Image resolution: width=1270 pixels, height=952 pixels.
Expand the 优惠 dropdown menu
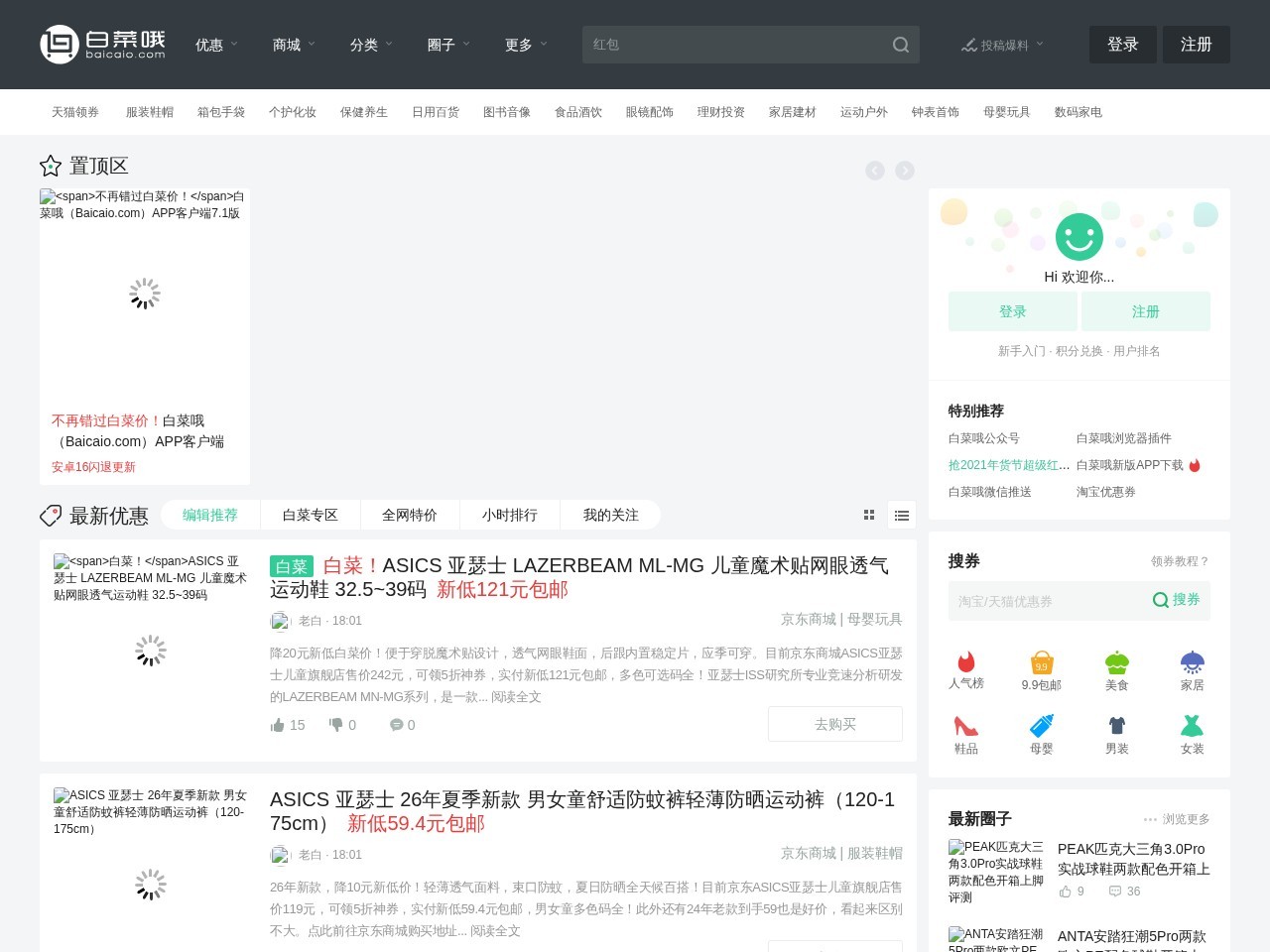(x=216, y=45)
